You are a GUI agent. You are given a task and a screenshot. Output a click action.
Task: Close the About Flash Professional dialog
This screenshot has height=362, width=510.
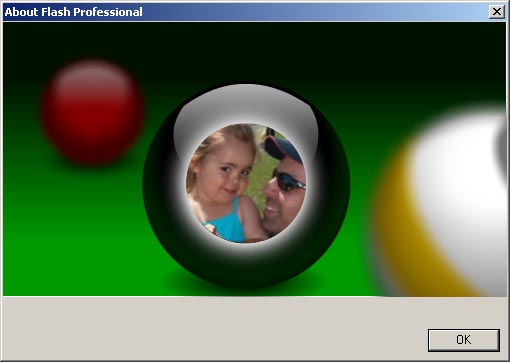pos(496,12)
